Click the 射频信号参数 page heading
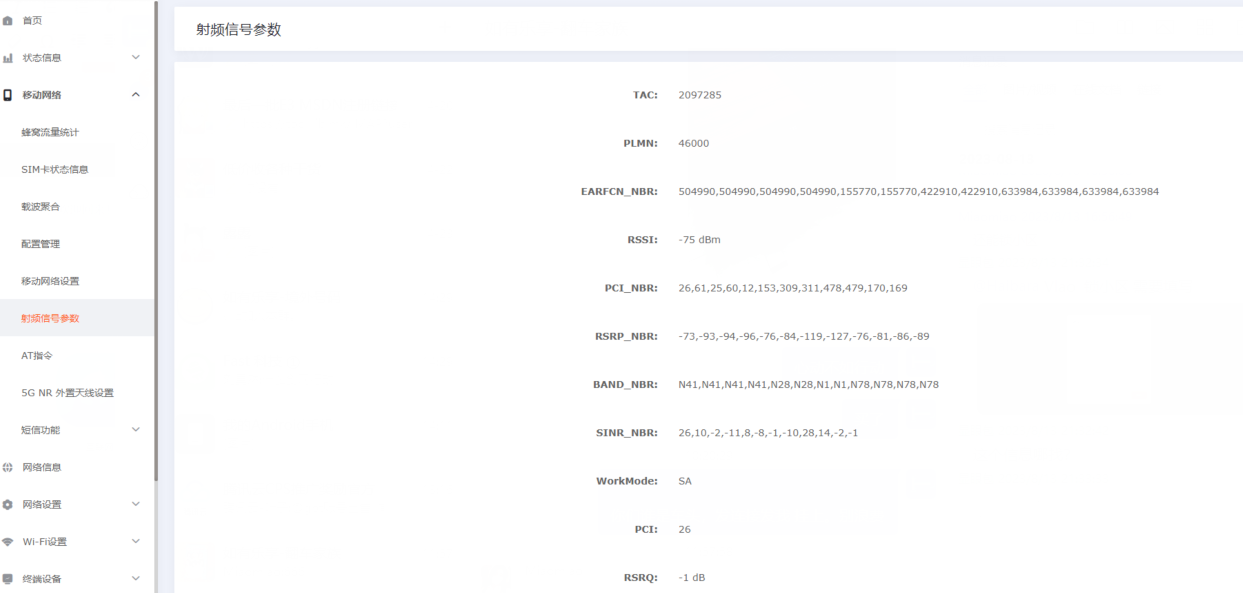This screenshot has width=1243, height=593. [239, 30]
